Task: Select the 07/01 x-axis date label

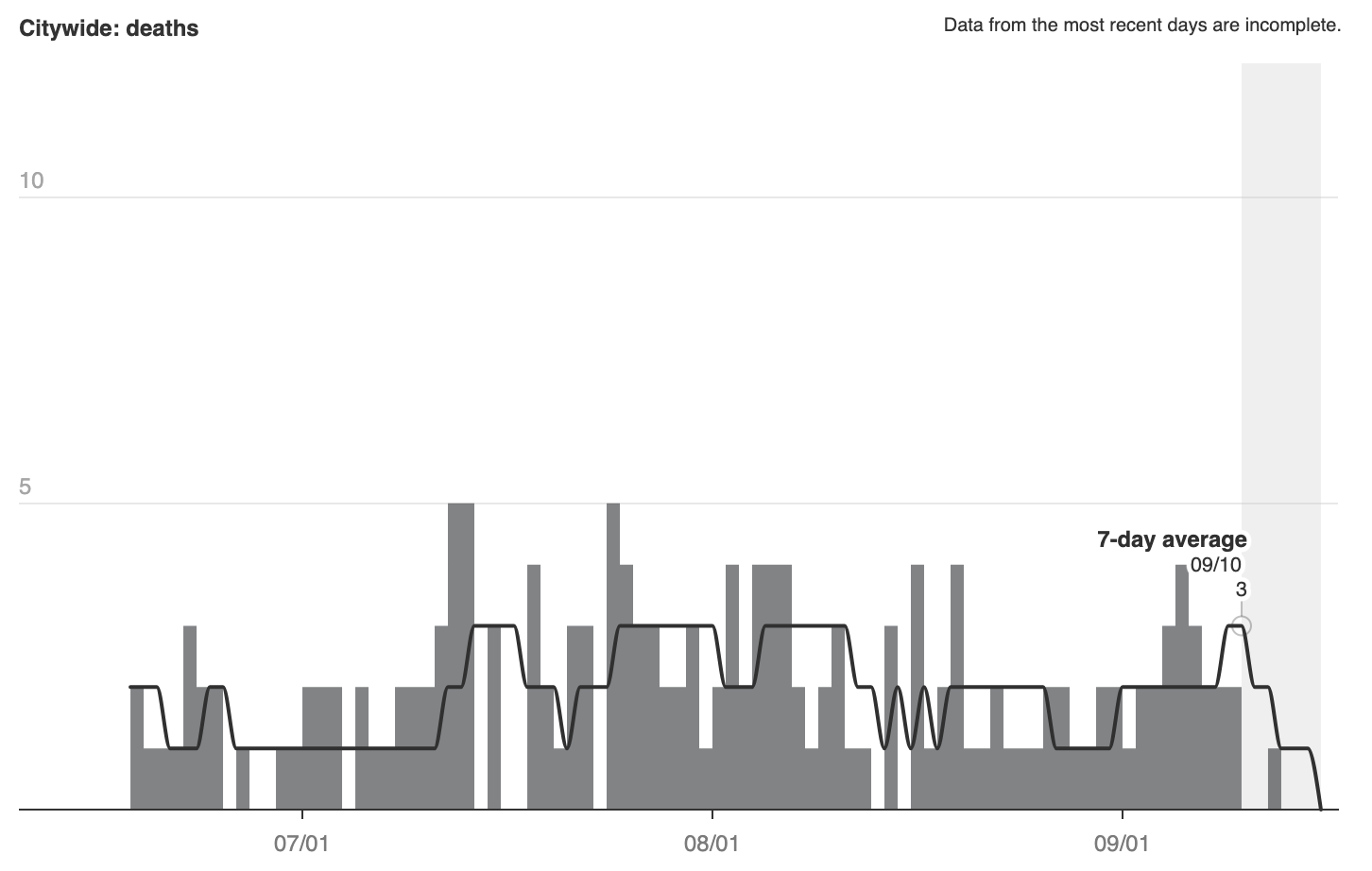Action: [x=301, y=843]
